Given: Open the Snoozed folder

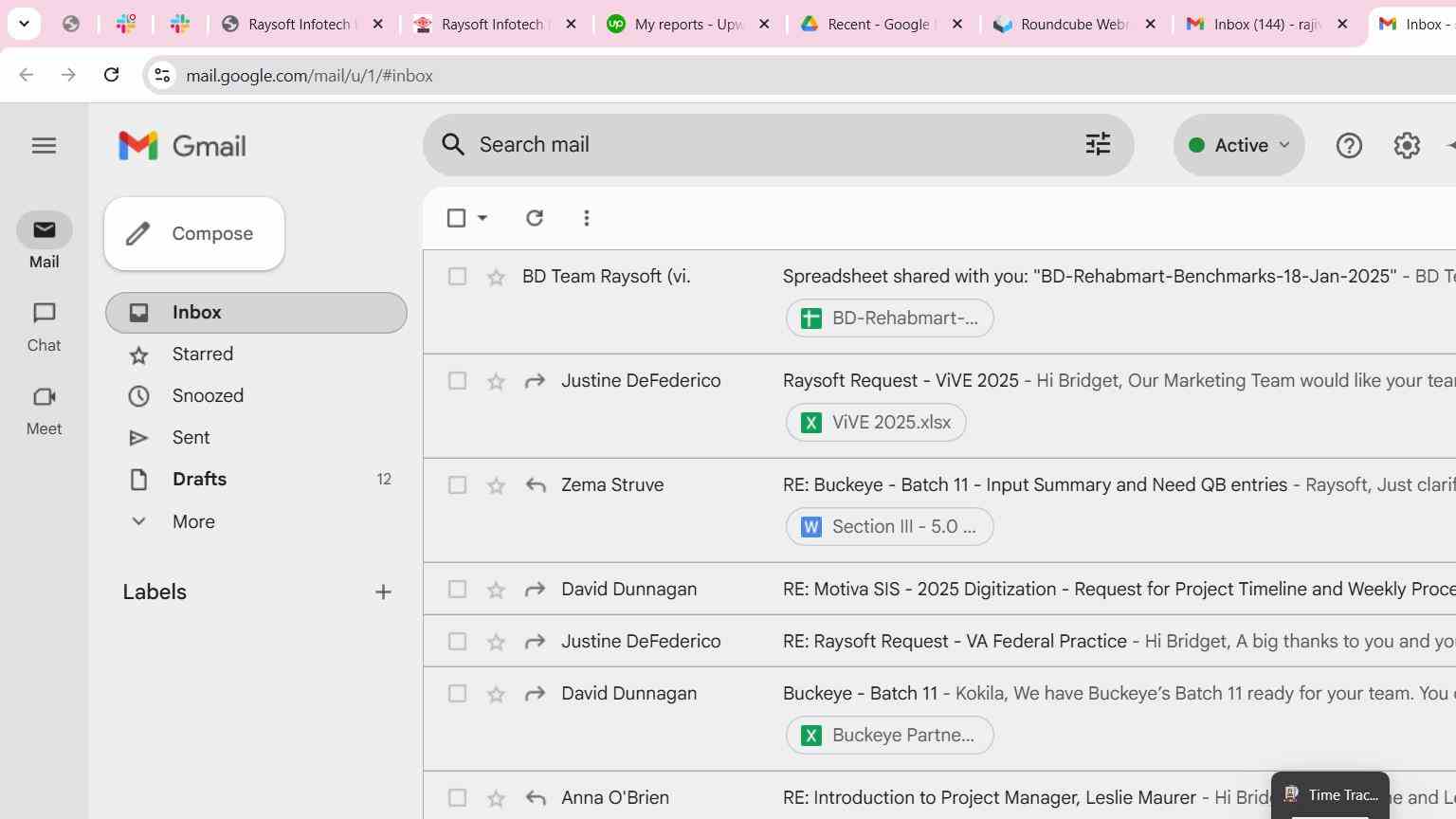Looking at the screenshot, I should (x=256, y=396).
